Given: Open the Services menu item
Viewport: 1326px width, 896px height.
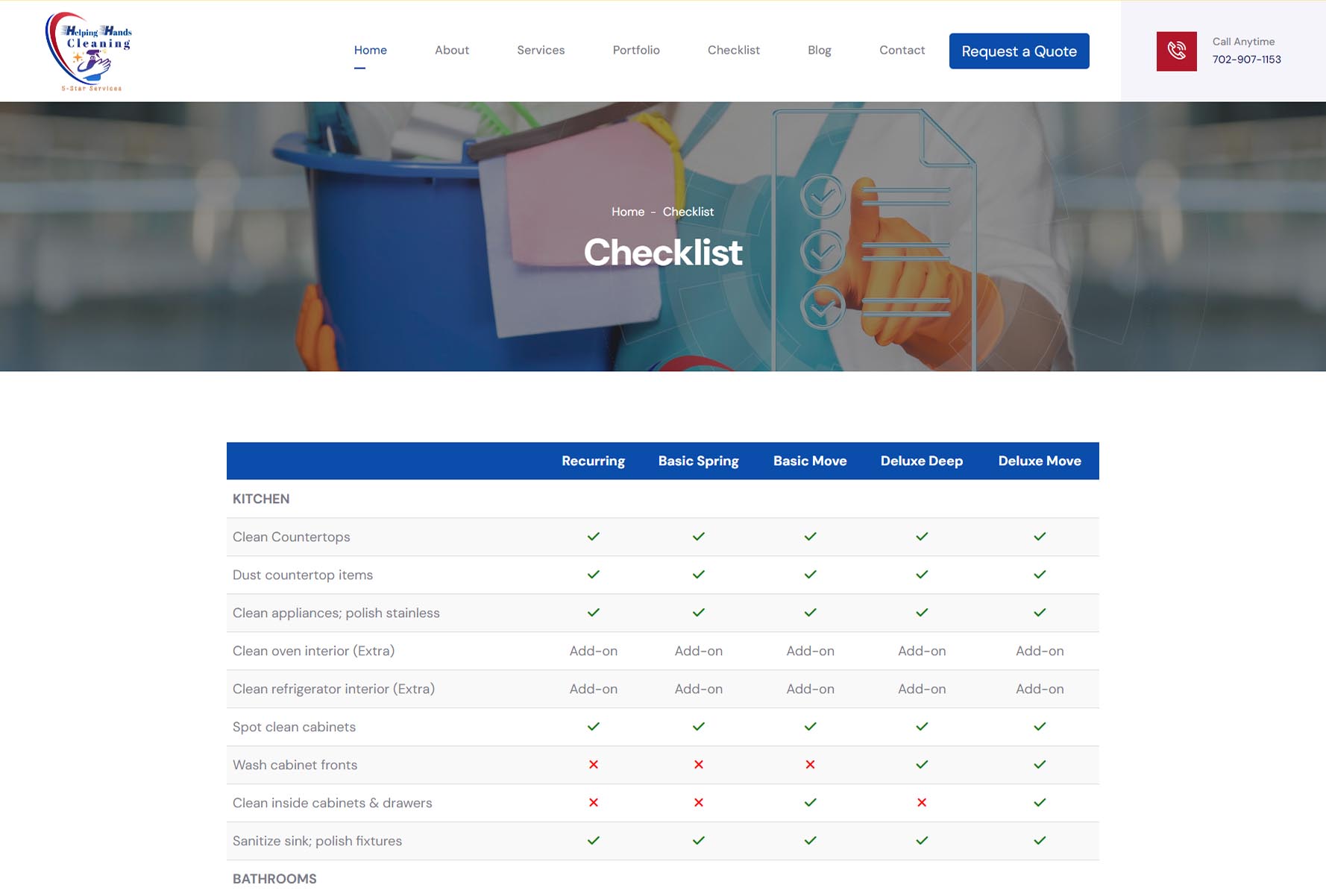Looking at the screenshot, I should (541, 50).
